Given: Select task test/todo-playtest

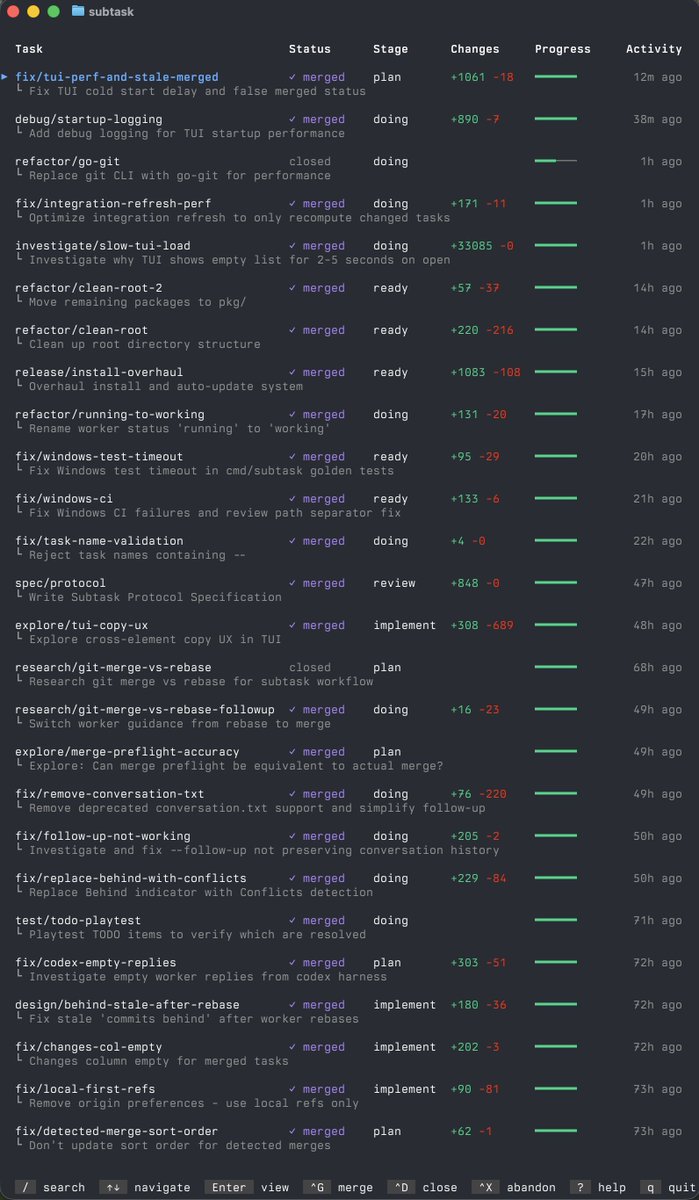Looking at the screenshot, I should [78, 921].
